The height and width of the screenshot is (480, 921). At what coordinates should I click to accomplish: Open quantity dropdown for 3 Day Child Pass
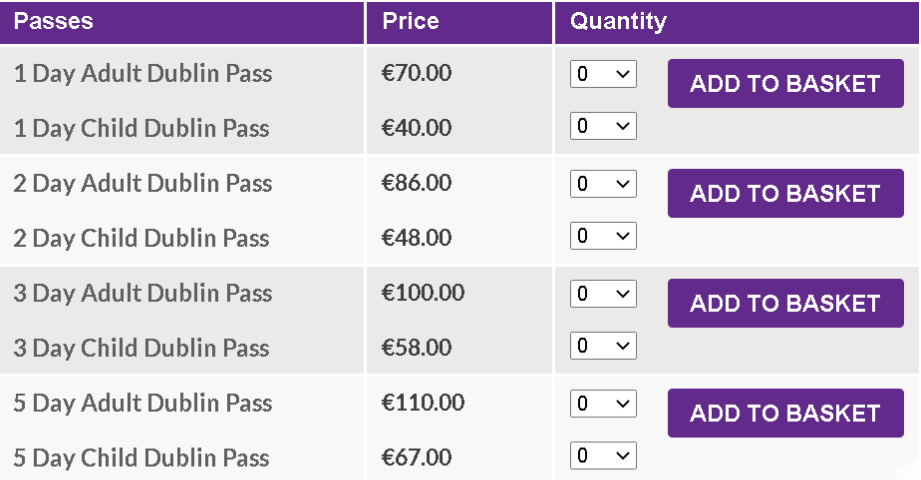point(603,345)
